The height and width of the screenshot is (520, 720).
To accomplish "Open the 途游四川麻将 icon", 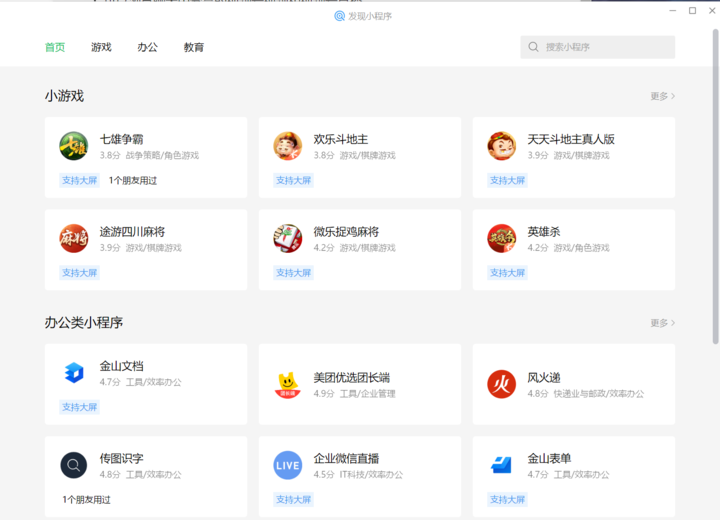I will (x=73, y=238).
